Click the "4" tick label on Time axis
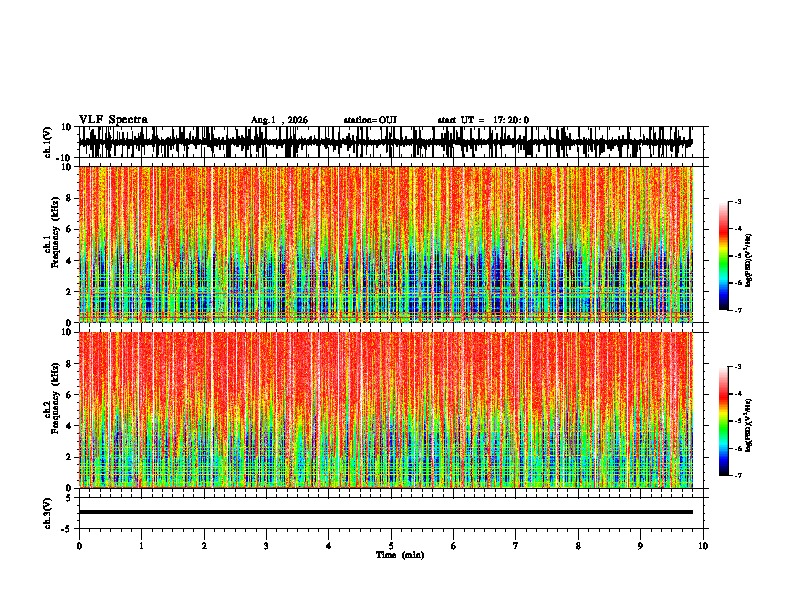Screen dimensions: 792x612 [x=329, y=546]
